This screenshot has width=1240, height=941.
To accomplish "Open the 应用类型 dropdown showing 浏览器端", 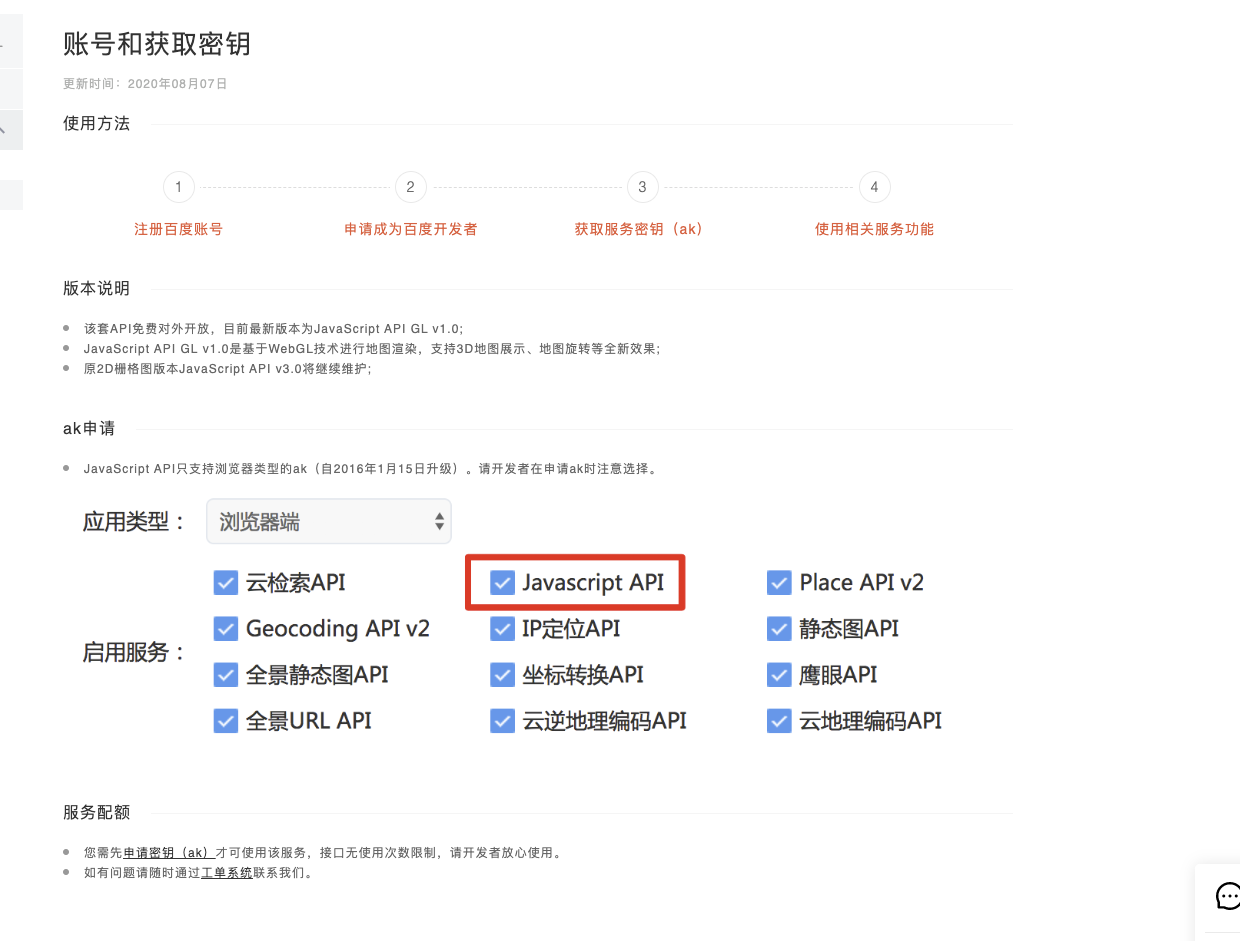I will pyautogui.click(x=328, y=521).
